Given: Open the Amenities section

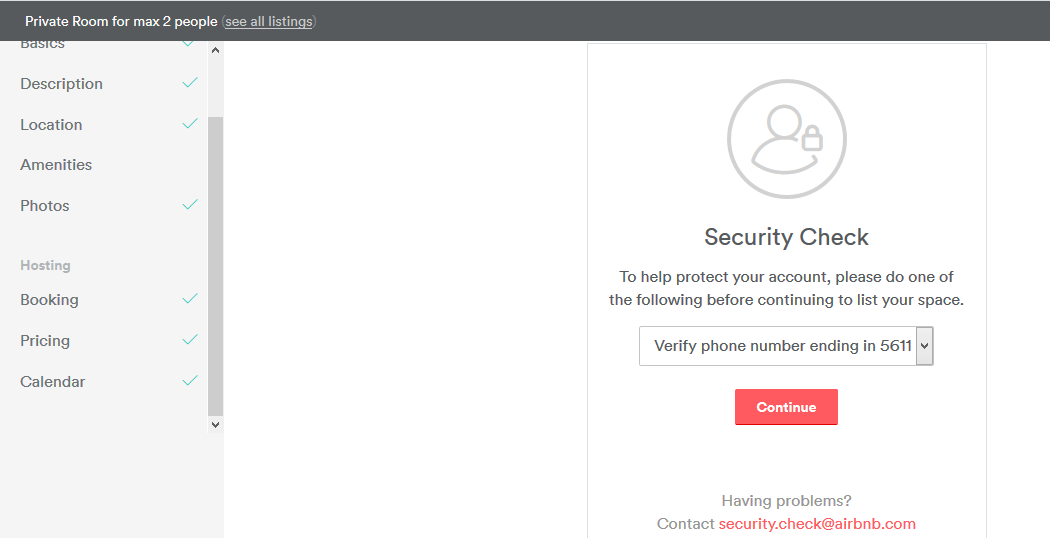Looking at the screenshot, I should [x=56, y=165].
